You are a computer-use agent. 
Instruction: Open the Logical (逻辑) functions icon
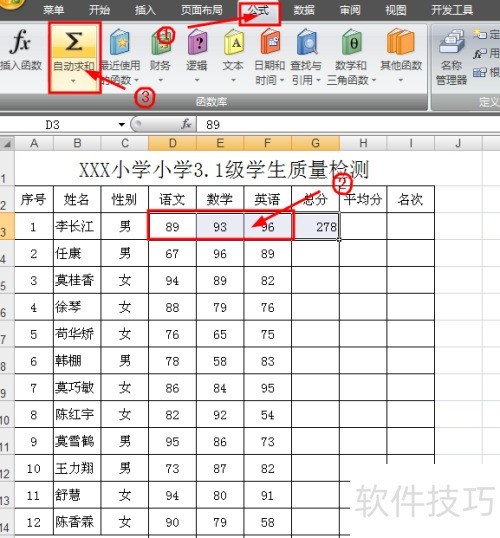click(x=198, y=42)
